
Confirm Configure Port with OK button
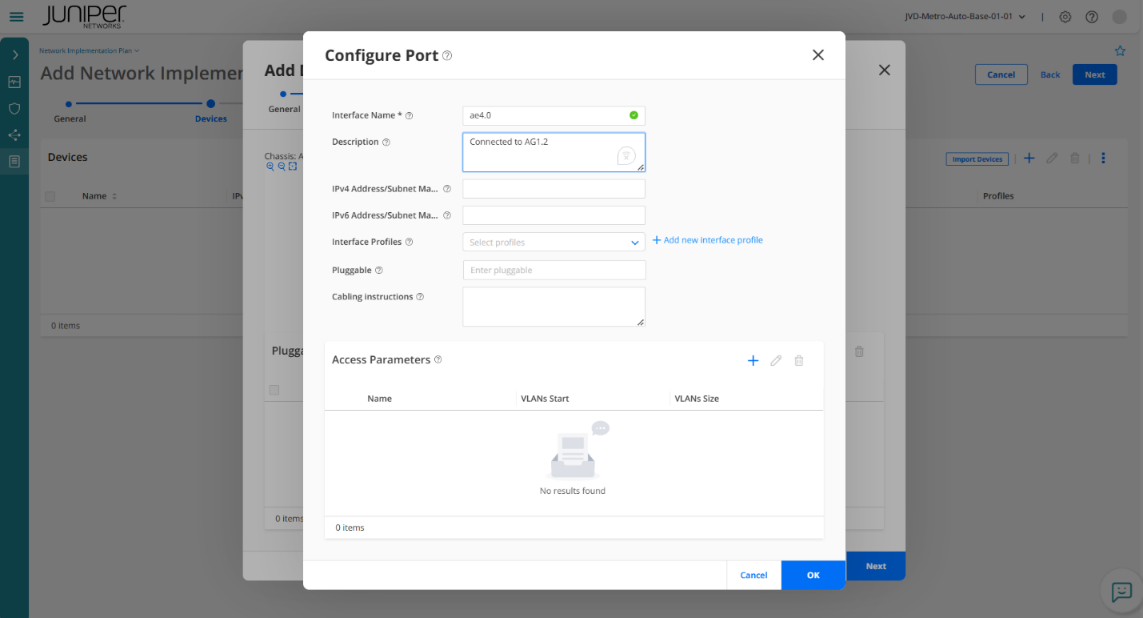click(813, 575)
